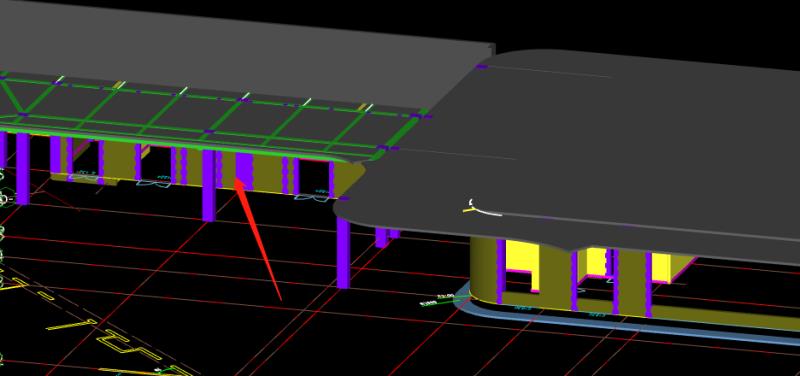Select the tall purple column at far left

pyautogui.click(x=22, y=168)
